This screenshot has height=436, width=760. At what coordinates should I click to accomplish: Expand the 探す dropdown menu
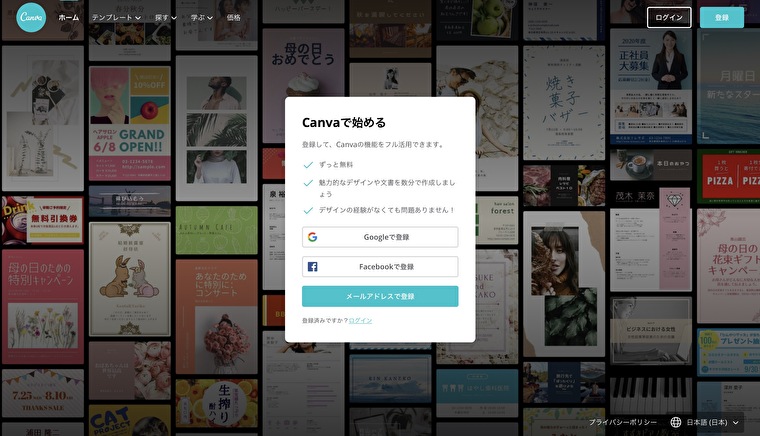coord(166,17)
